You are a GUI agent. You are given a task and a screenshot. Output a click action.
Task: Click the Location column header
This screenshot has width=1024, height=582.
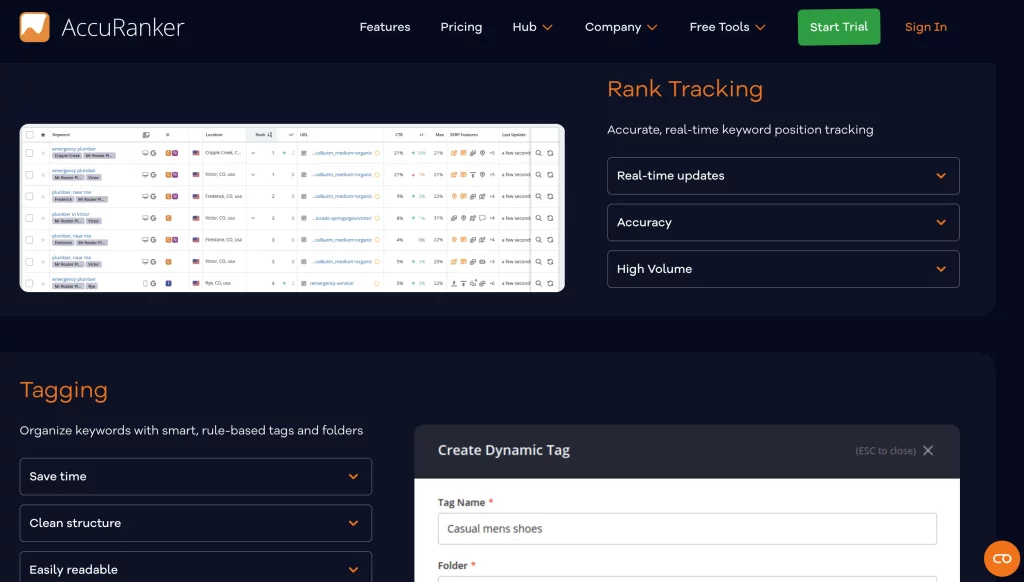(x=214, y=135)
